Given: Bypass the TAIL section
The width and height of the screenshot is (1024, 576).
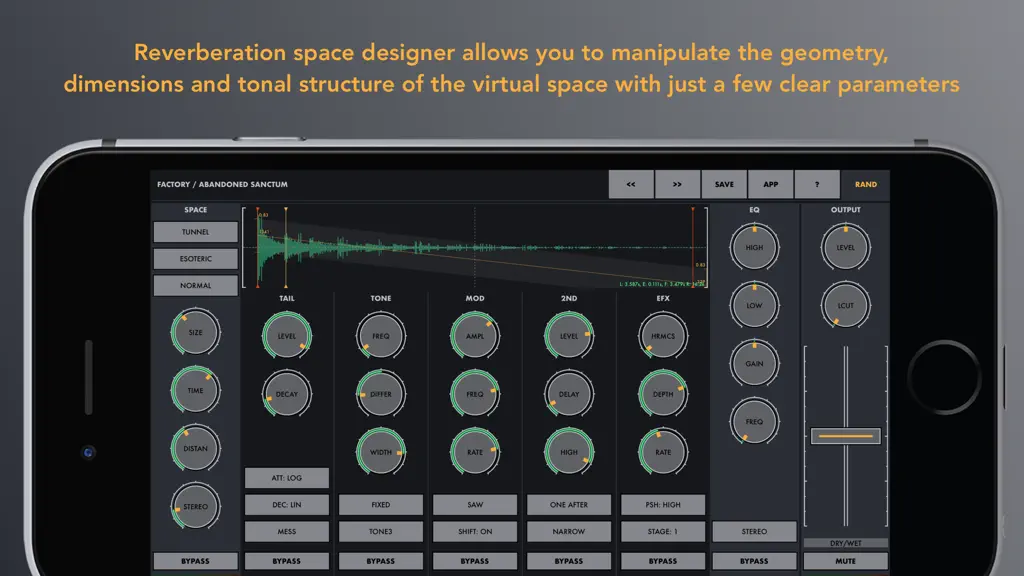Looking at the screenshot, I should (287, 561).
